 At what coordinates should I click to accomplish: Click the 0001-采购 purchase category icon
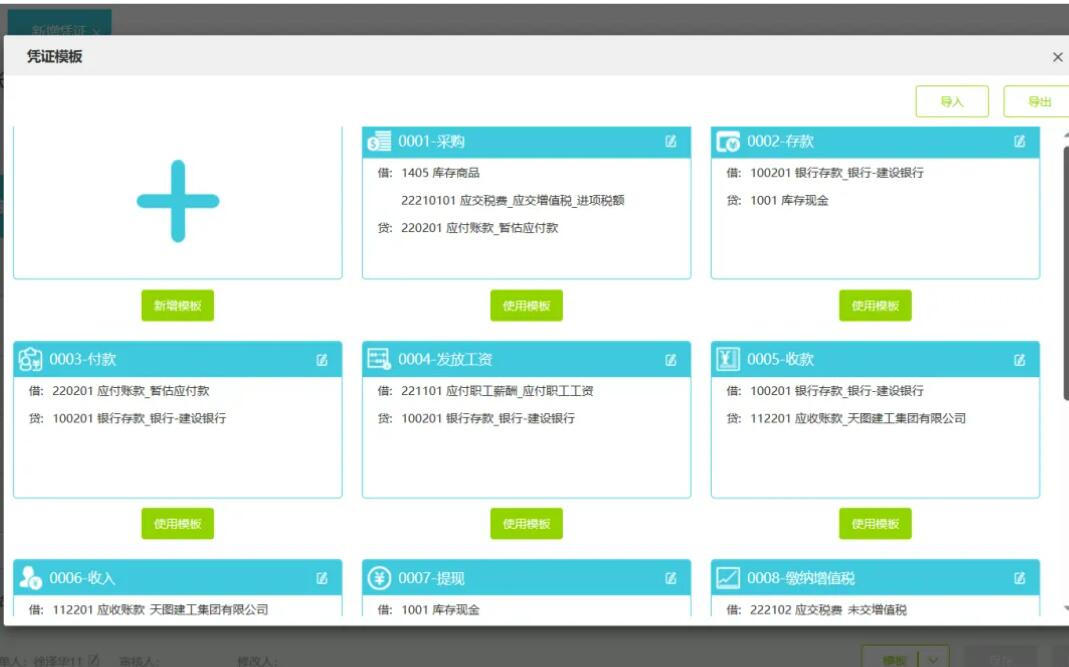379,141
